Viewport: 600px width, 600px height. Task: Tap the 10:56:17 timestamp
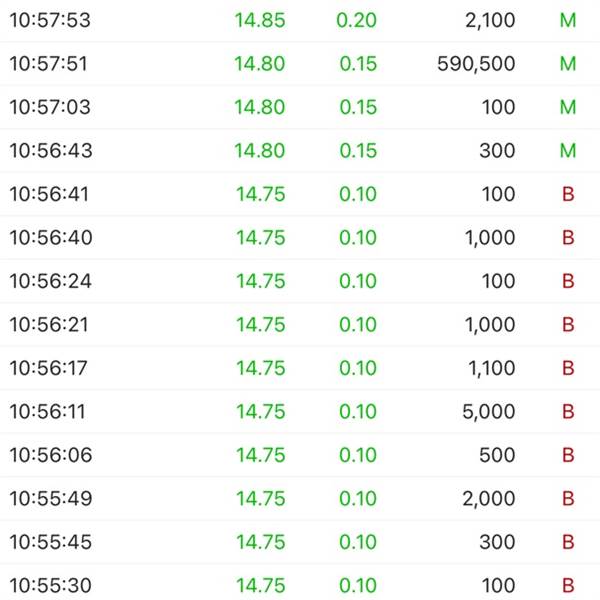point(49,368)
